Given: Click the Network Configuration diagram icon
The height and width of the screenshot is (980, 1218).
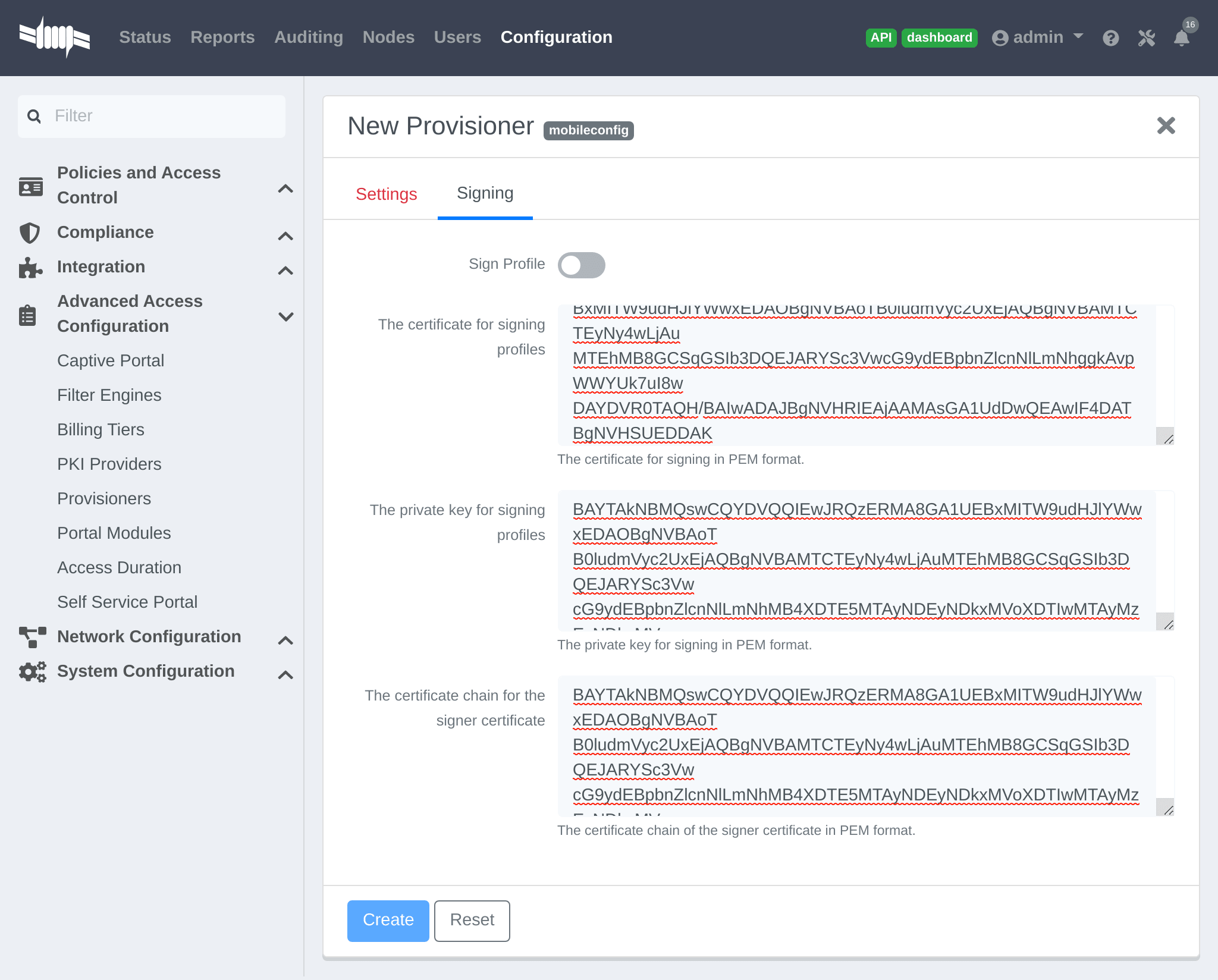Looking at the screenshot, I should 32,637.
